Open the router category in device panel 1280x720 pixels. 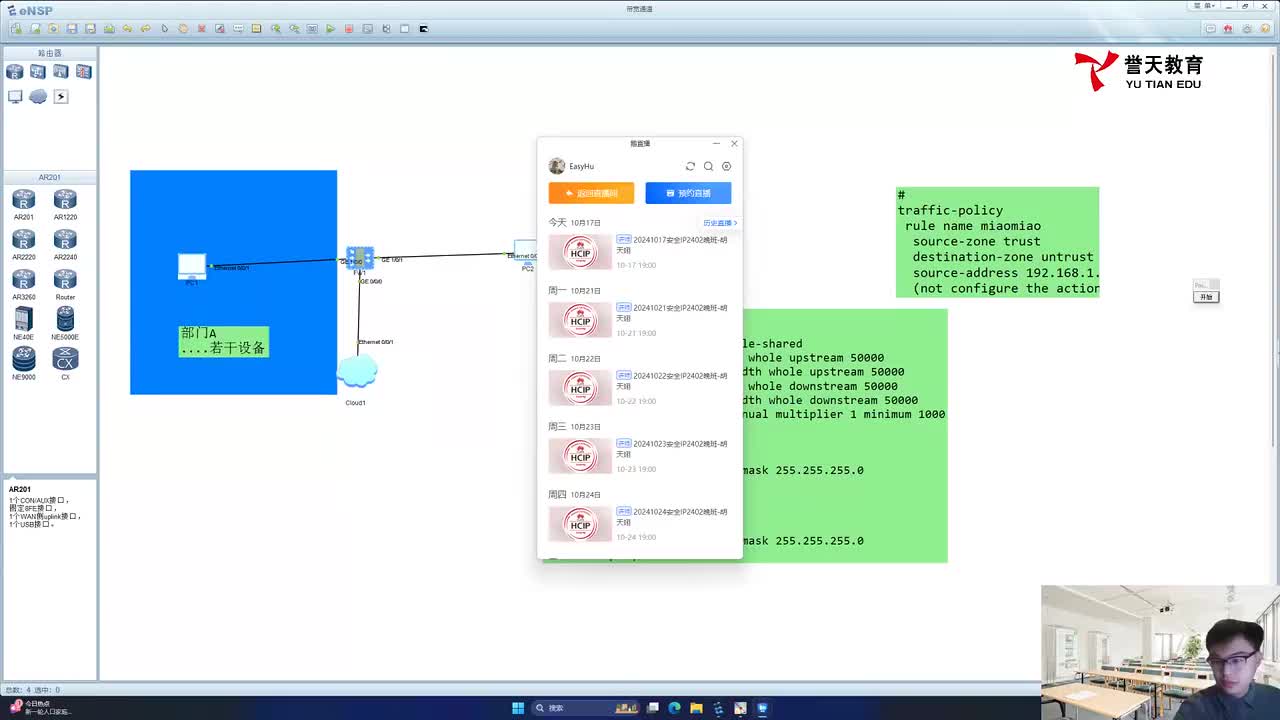14,72
